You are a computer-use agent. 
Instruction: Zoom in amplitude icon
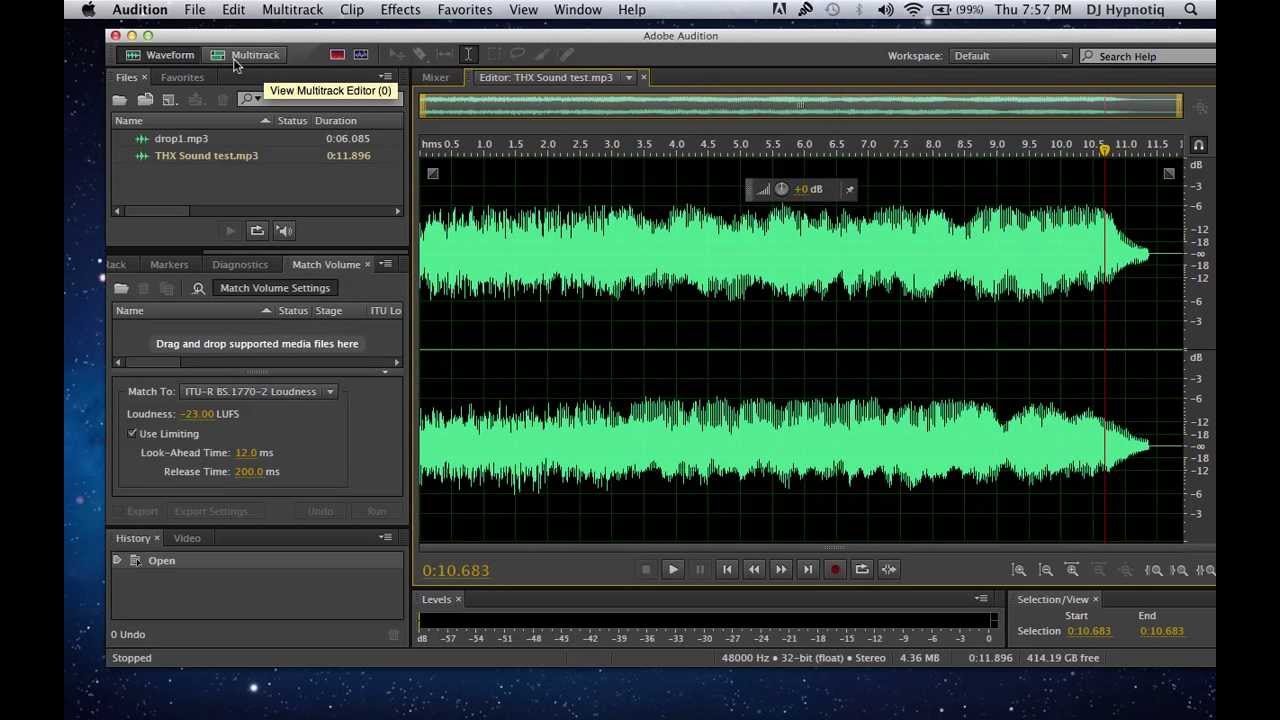click(1019, 570)
